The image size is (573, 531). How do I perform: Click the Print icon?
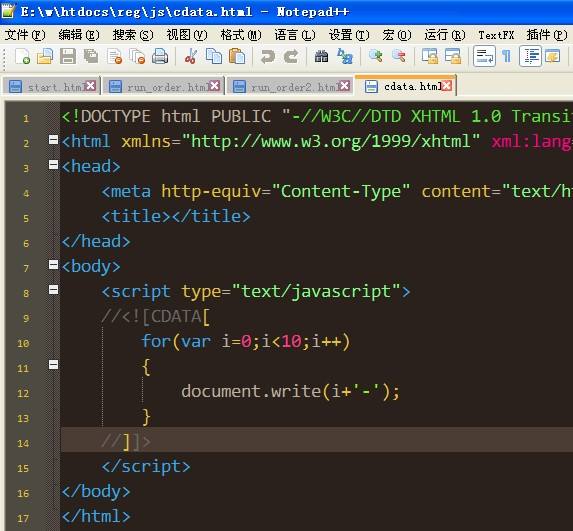point(160,57)
